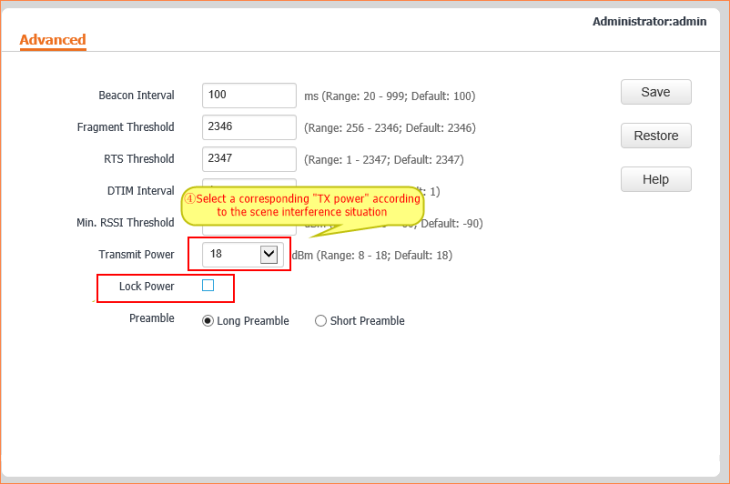Choose the Short Preamble radio option
Image resolution: width=730 pixels, height=484 pixels.
tap(321, 321)
